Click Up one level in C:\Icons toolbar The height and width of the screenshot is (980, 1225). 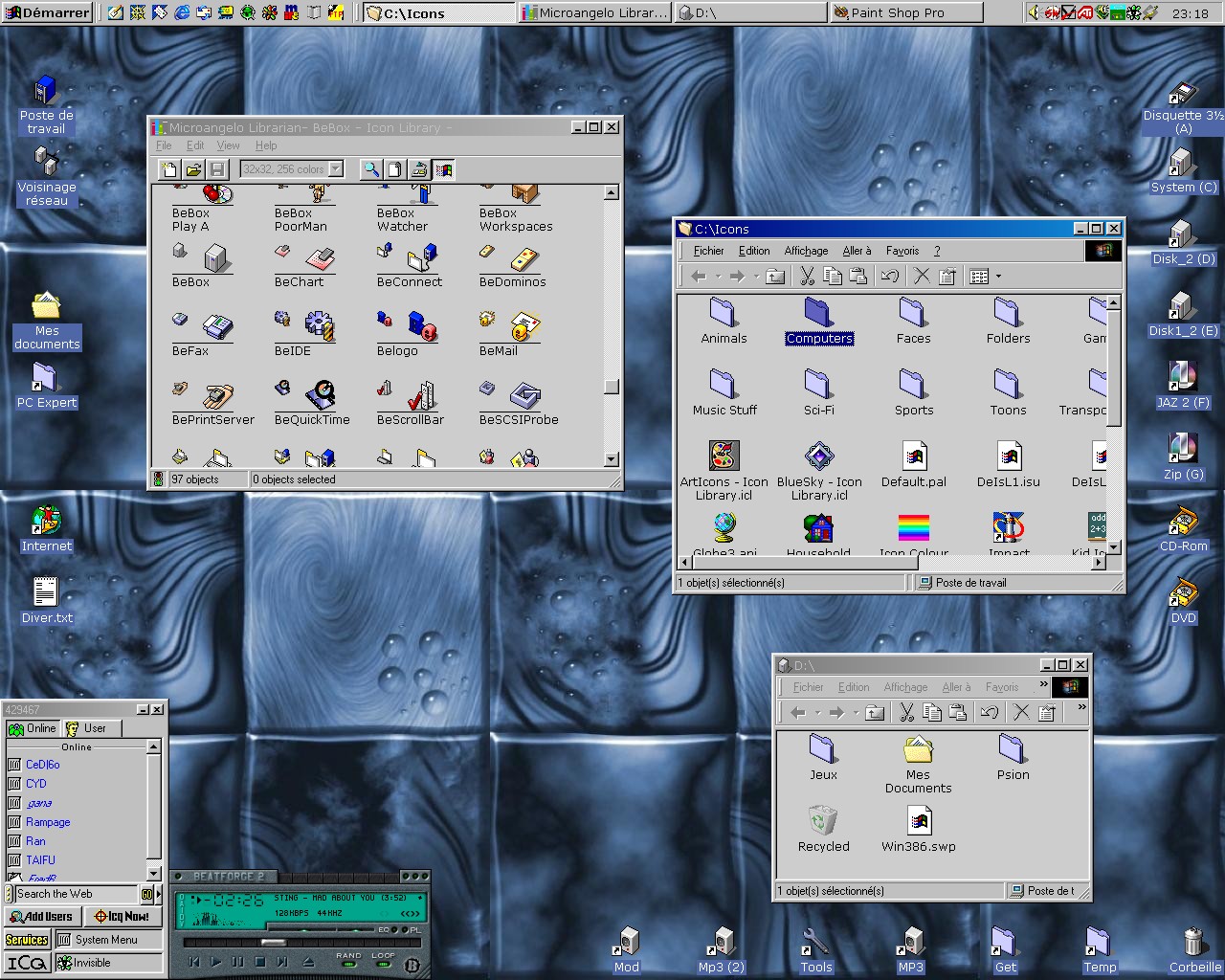775,277
